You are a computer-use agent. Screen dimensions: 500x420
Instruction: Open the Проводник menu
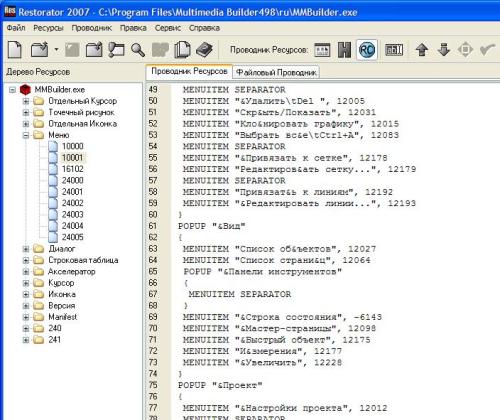coord(92,28)
